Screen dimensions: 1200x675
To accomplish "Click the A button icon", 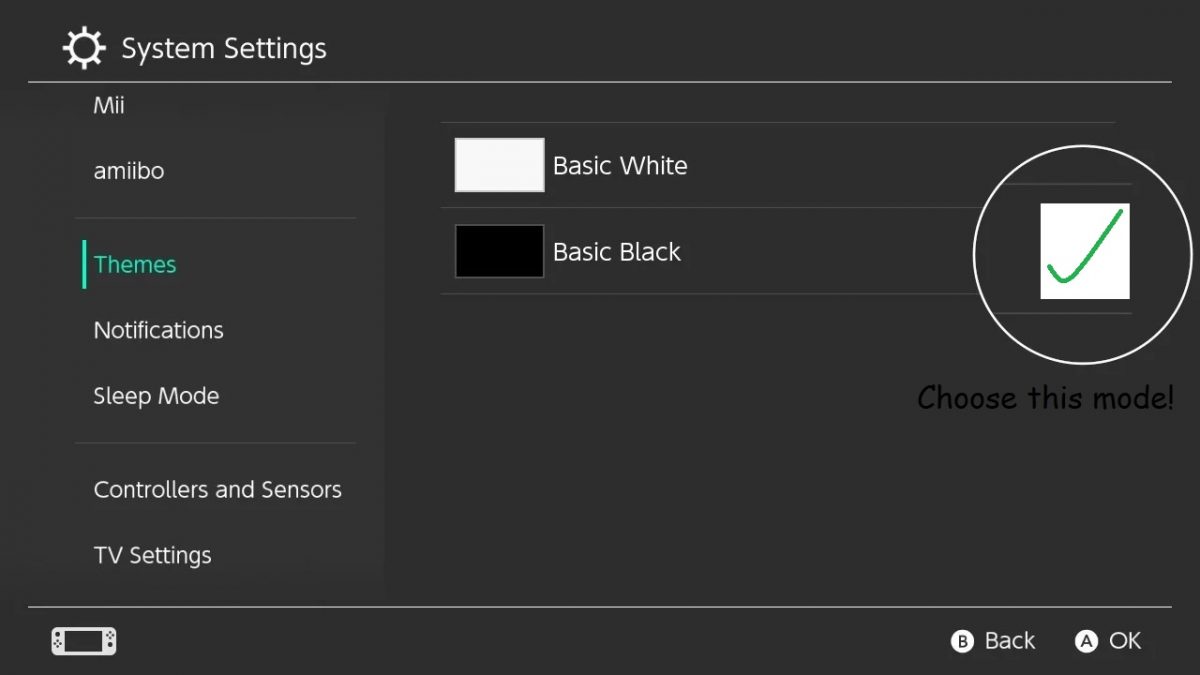I will click(1086, 642).
